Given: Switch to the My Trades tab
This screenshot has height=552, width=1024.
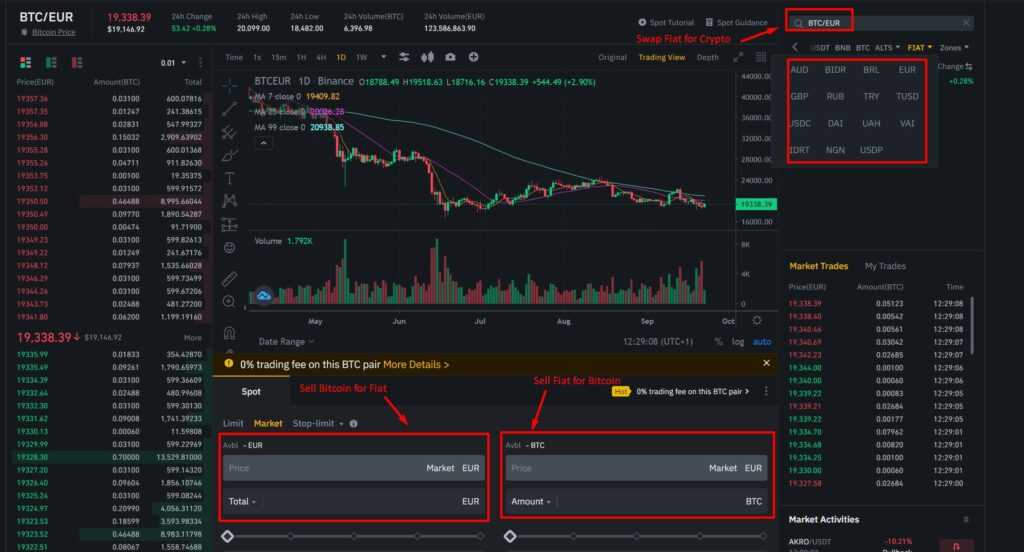Looking at the screenshot, I should click(885, 266).
